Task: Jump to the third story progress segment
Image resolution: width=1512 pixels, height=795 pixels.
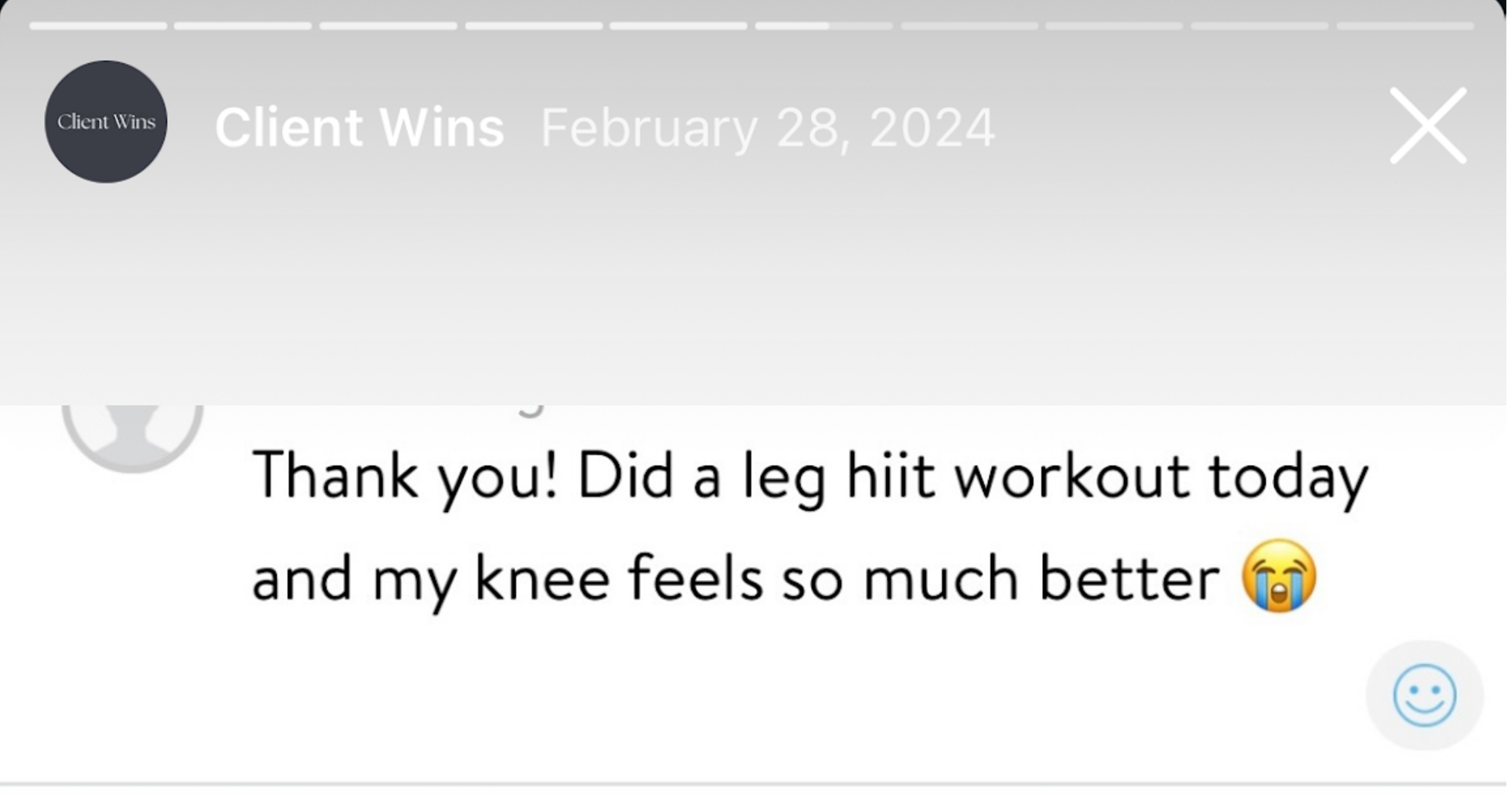Action: (388, 26)
